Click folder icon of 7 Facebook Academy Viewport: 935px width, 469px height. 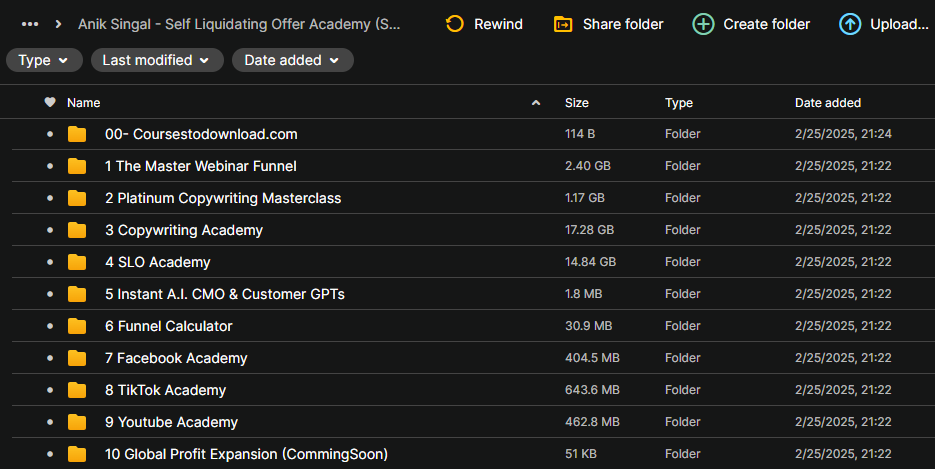77,358
